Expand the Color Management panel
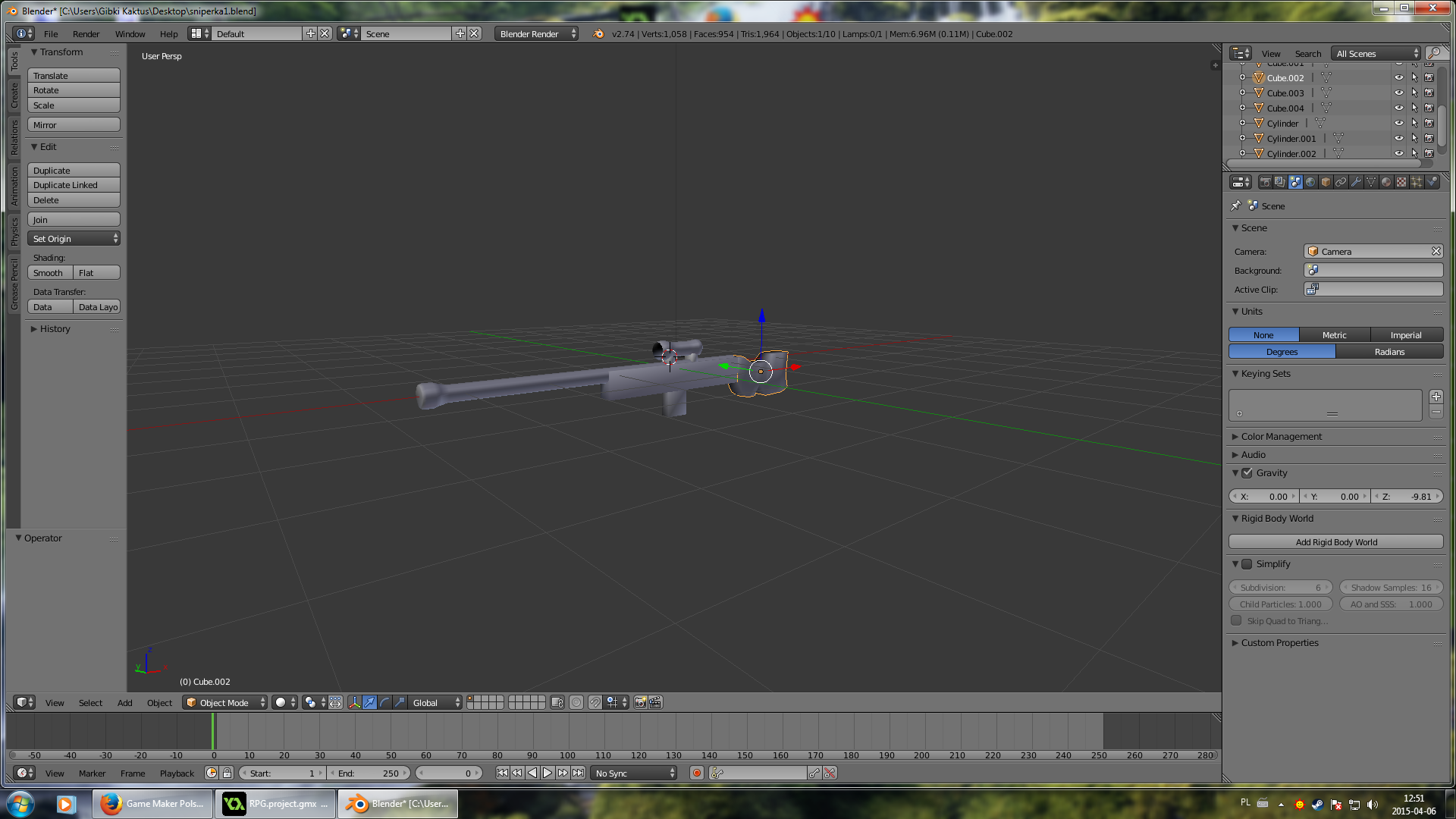Image resolution: width=1456 pixels, height=819 pixels. pos(1281,437)
